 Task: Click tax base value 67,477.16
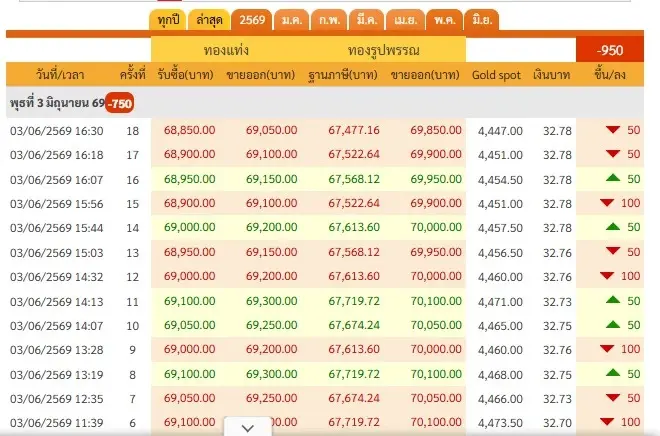[x=354, y=130]
